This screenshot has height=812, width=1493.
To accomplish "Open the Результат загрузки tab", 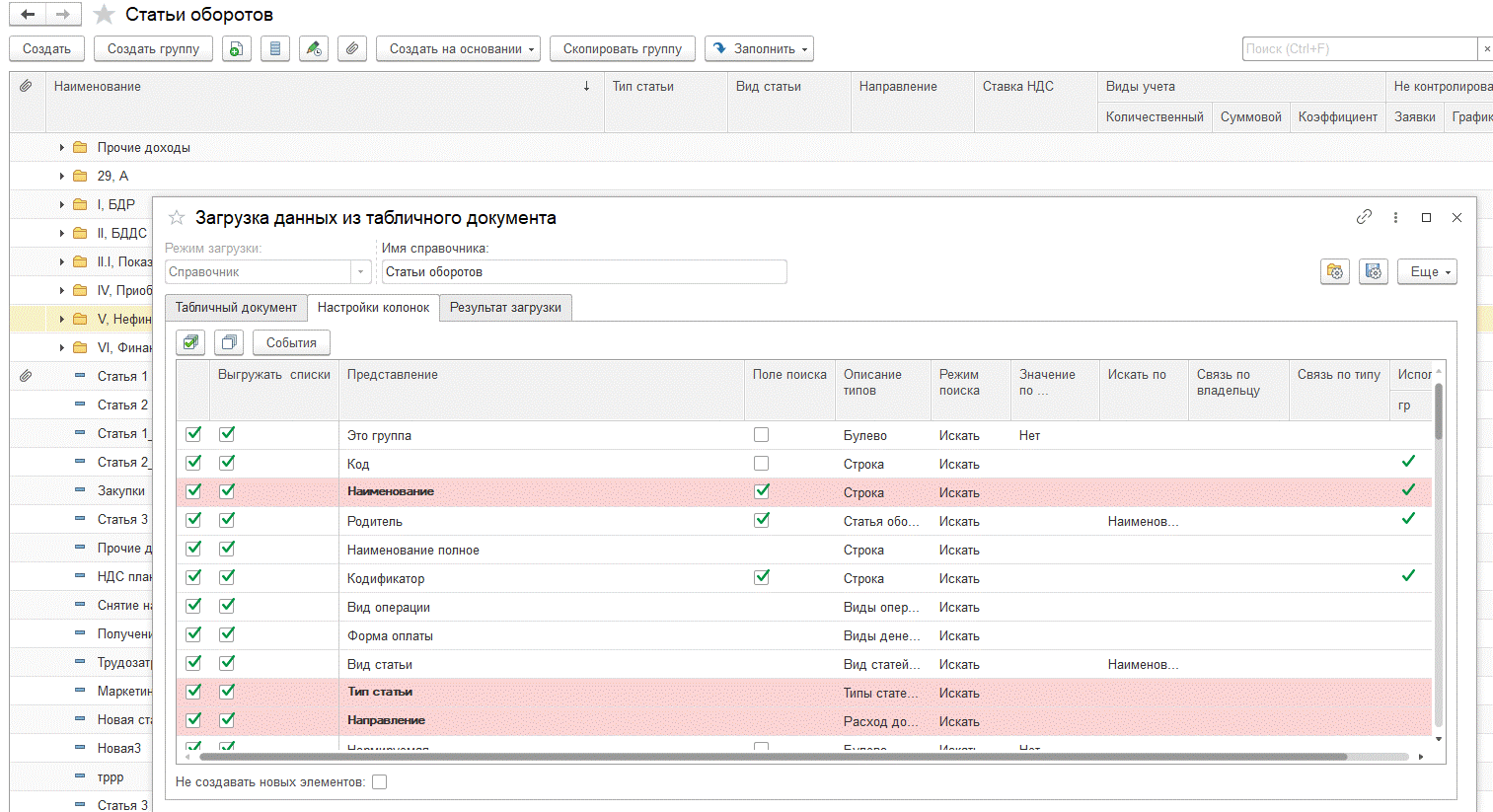I will pos(505,307).
